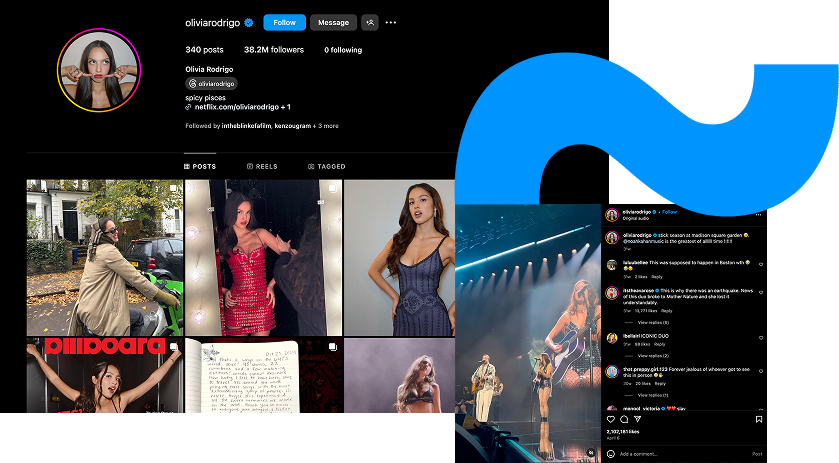
Task: Message oliviarodrigo from the profile header
Action: point(333,22)
